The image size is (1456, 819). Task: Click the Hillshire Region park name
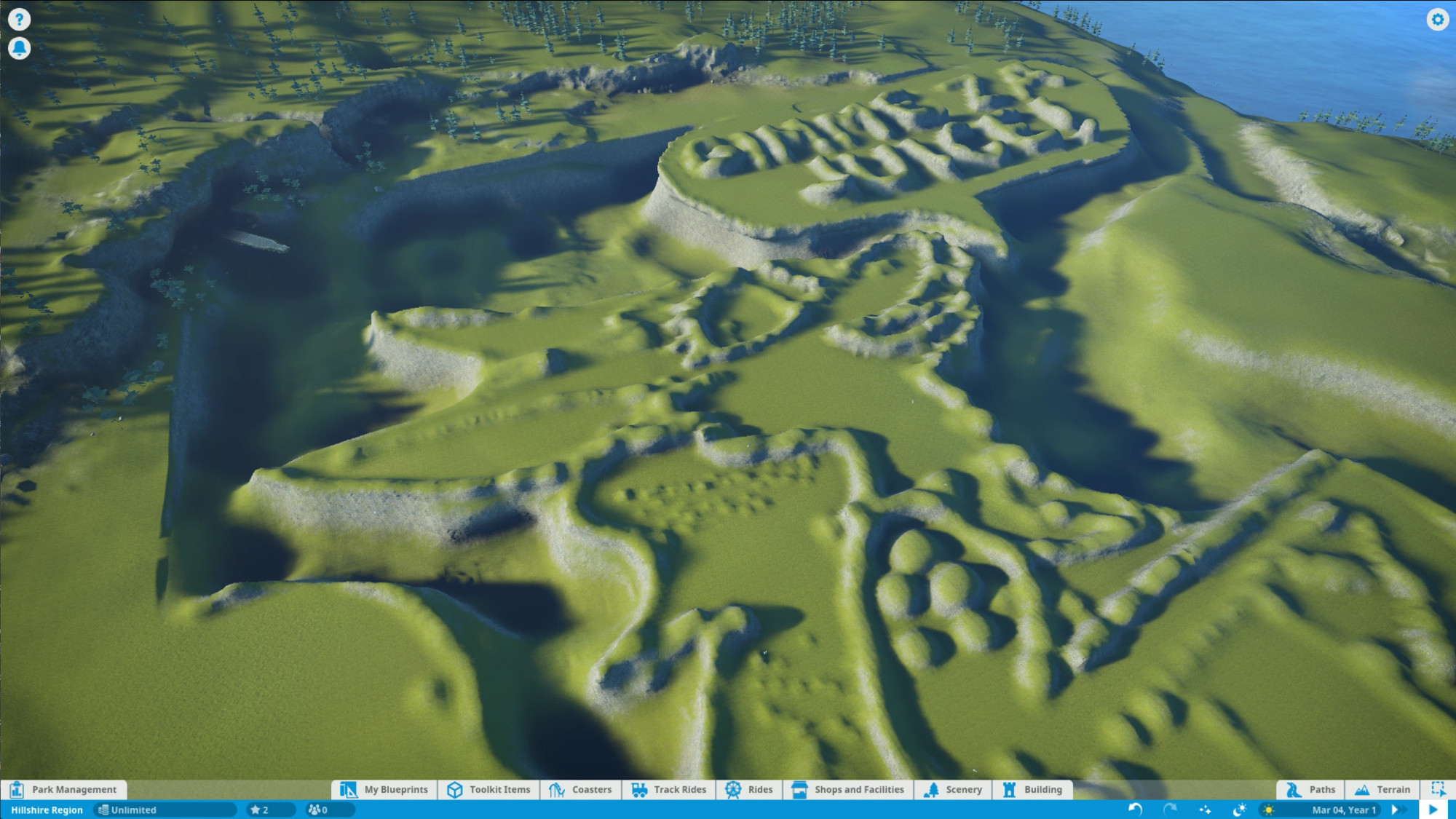47,810
